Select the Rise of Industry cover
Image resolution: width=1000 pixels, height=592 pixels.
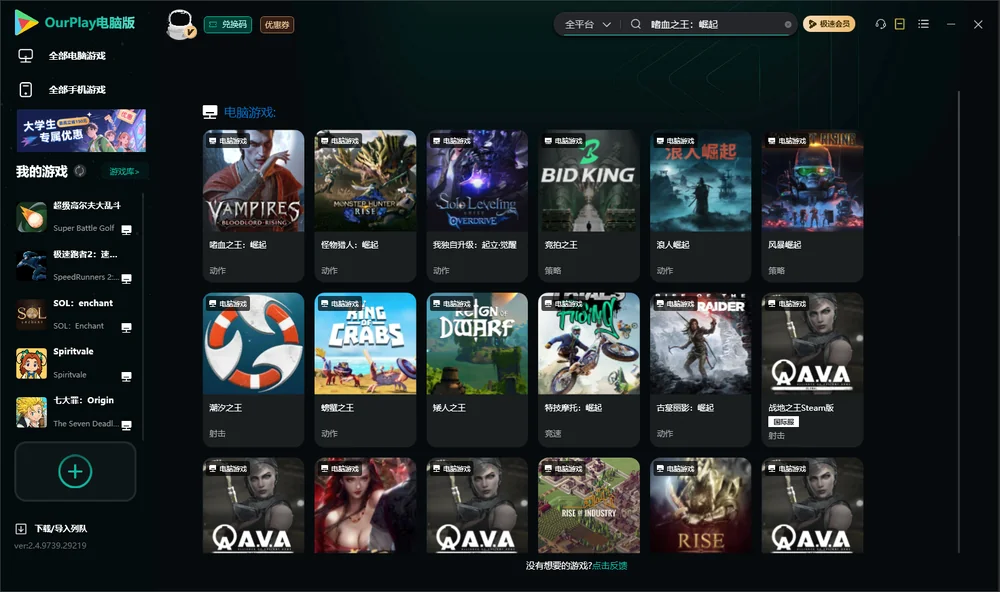(589, 505)
